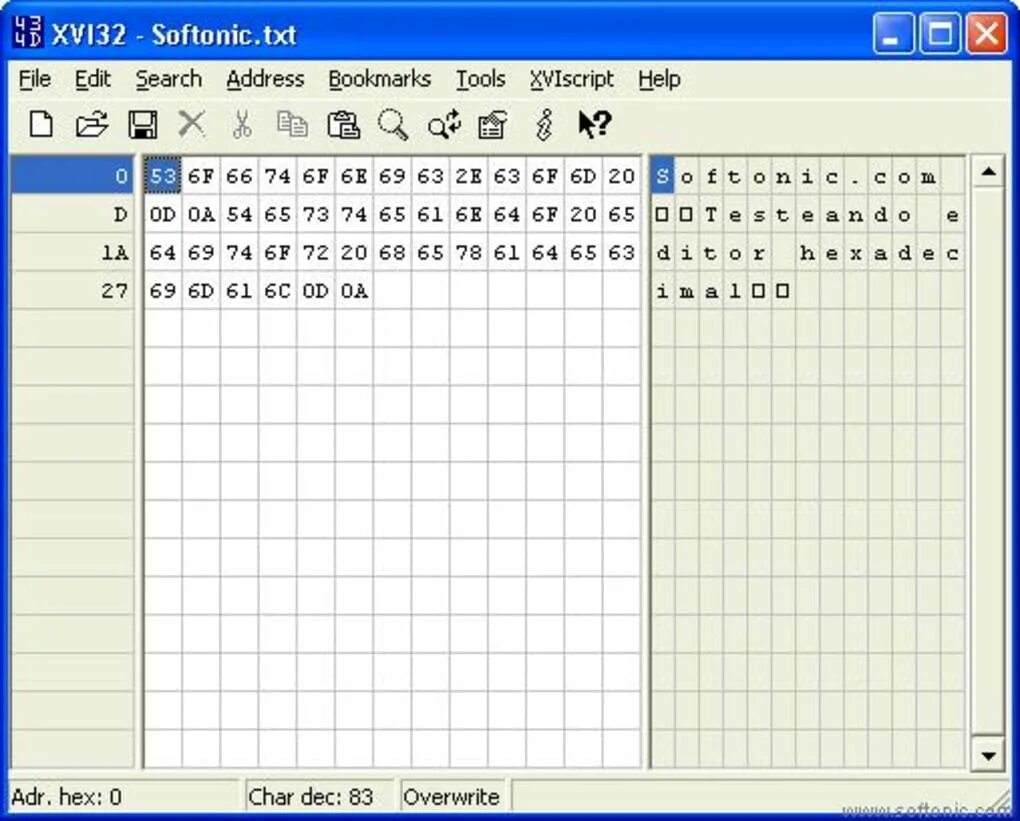This screenshot has width=1020, height=821.
Task: Select hex byte 78 in row 1A
Action: [x=468, y=252]
